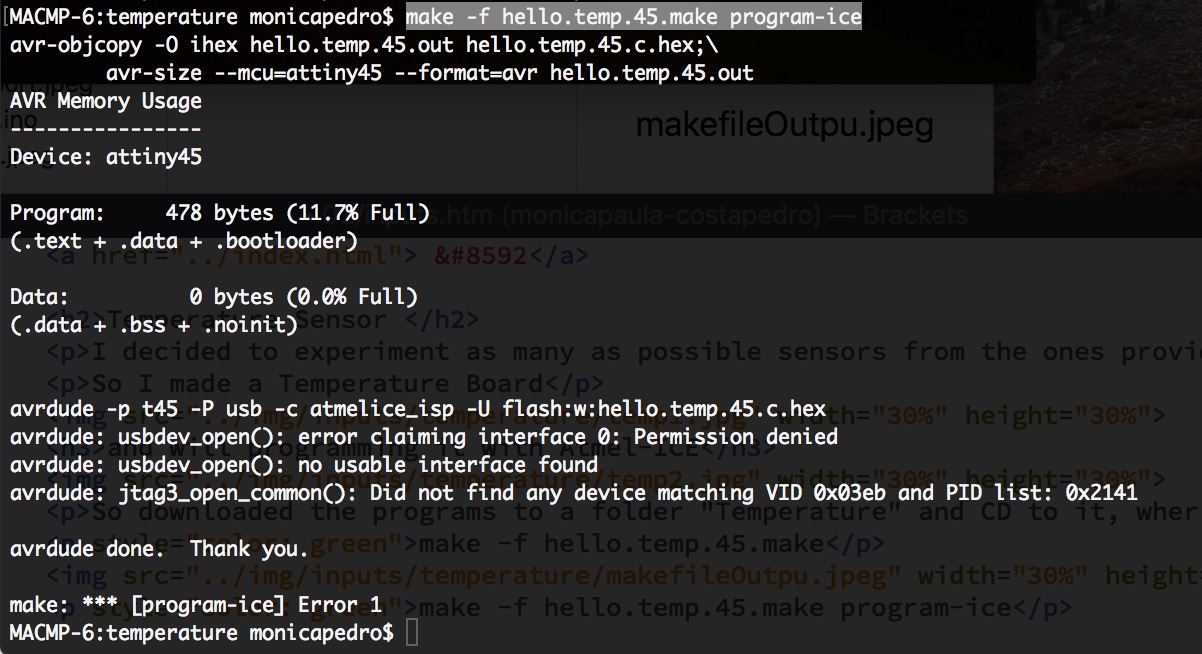Click the 'Permission denied' error line

(424, 437)
